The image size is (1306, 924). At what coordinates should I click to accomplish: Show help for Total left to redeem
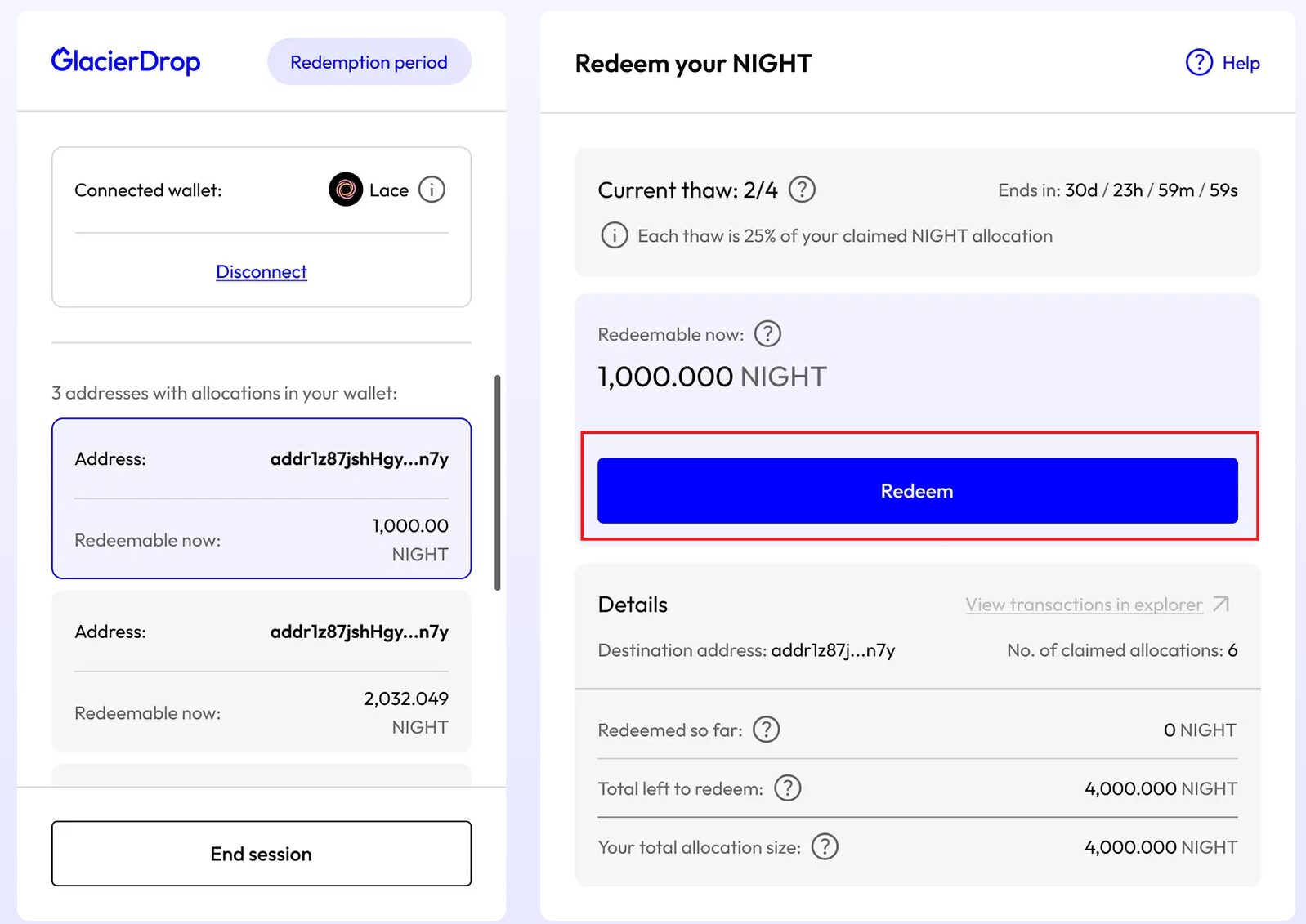[787, 788]
